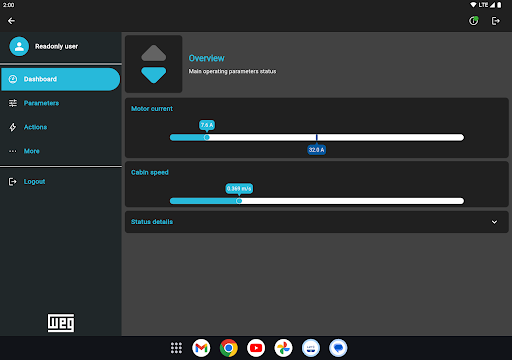Tap the 7.6 A value bubble
512x360 pixels.
pyautogui.click(x=207, y=125)
